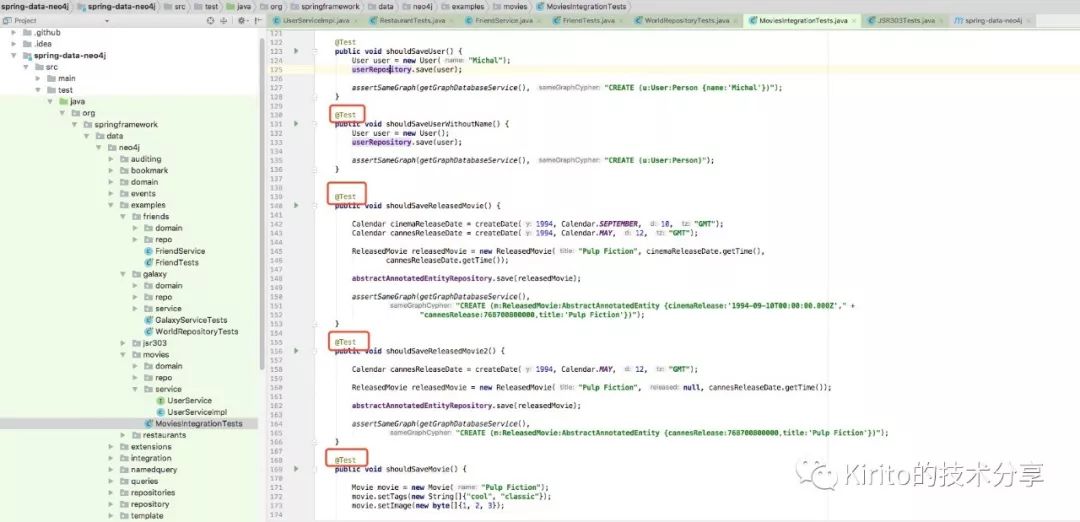Click the examples breadcrumb
This screenshot has height=522, width=1080.
tap(464, 6)
